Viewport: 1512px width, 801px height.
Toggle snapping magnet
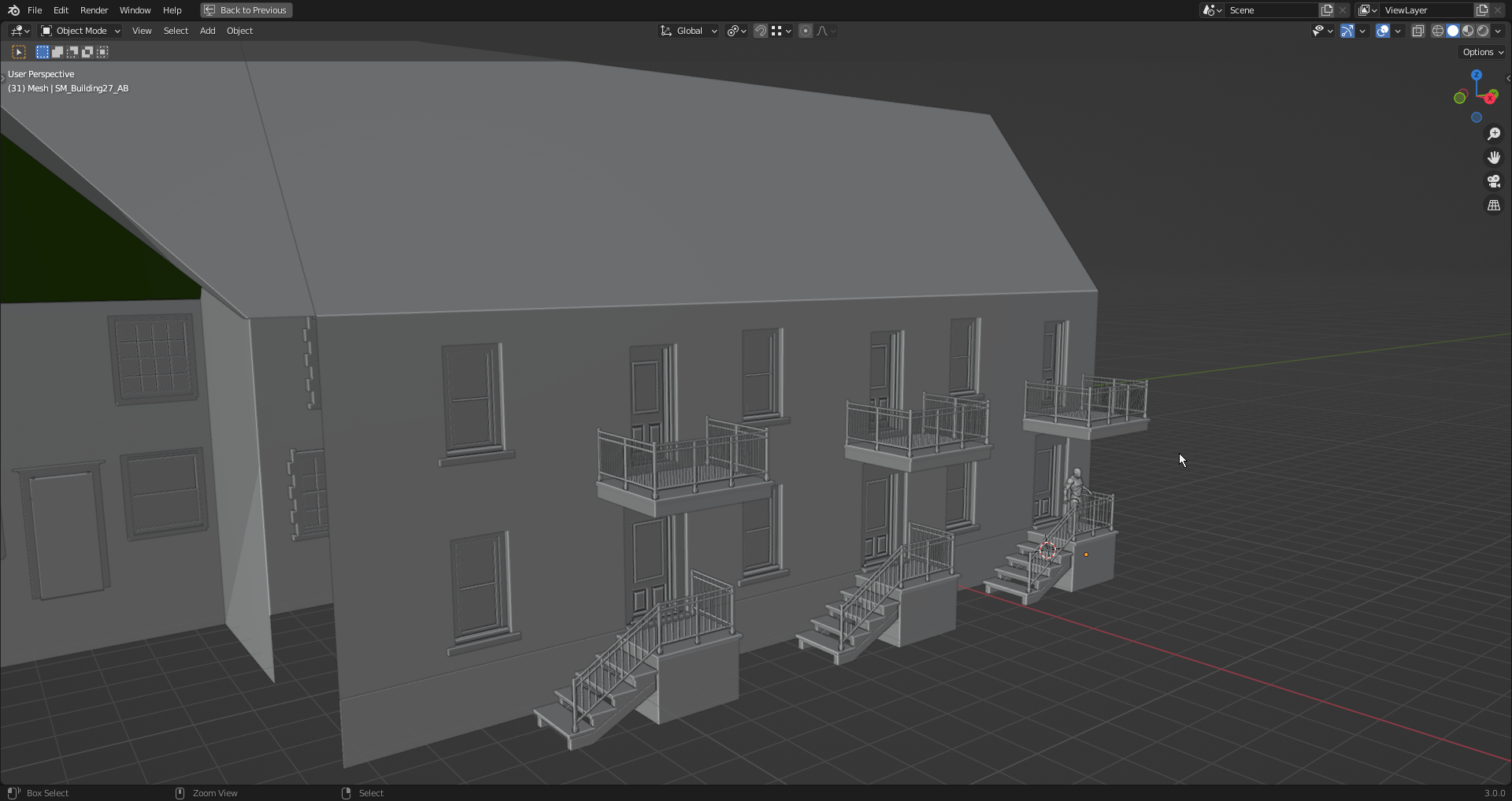coord(760,31)
